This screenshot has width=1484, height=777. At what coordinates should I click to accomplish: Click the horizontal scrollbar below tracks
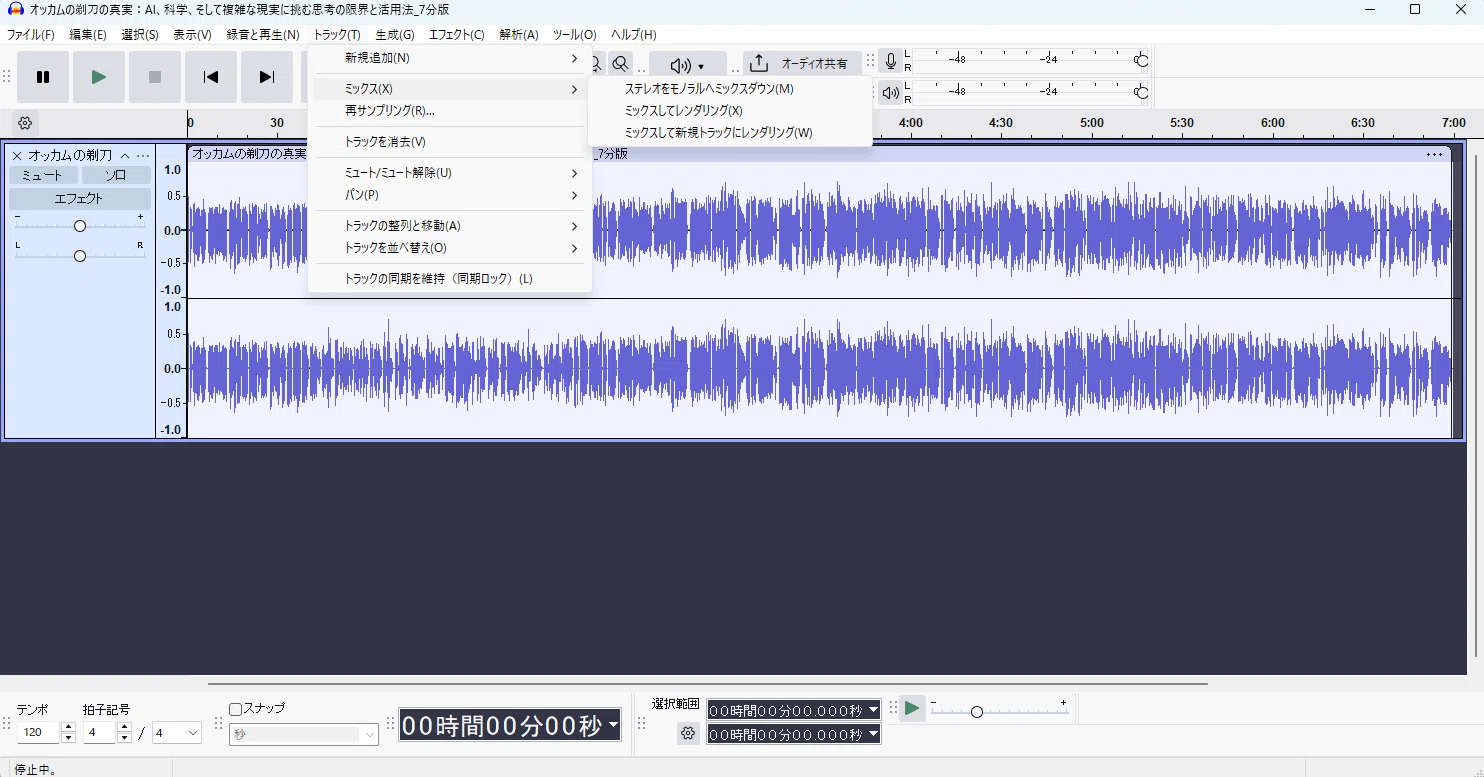click(707, 684)
